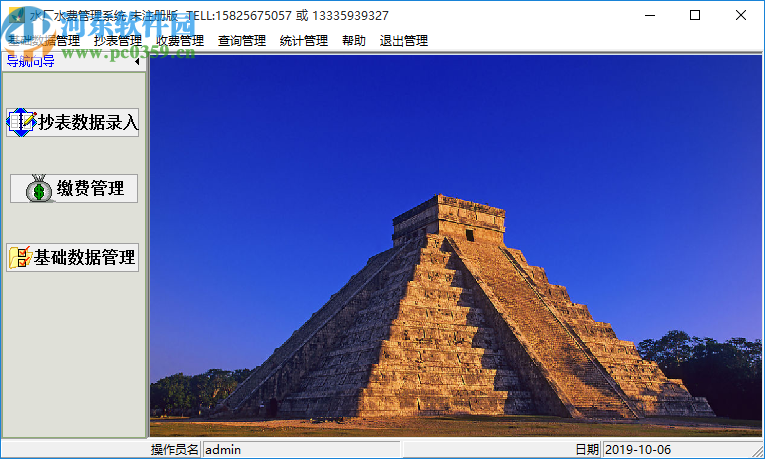The width and height of the screenshot is (765, 459).
Task: Click the 操作员名 status label
Action: 175,449
